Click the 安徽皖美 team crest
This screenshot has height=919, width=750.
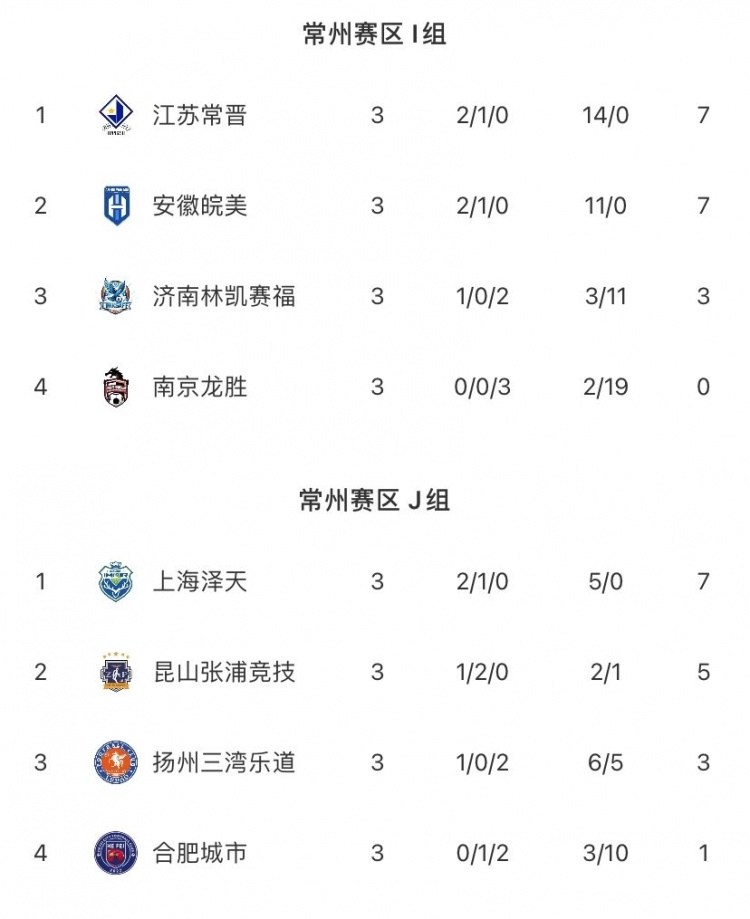click(x=115, y=206)
